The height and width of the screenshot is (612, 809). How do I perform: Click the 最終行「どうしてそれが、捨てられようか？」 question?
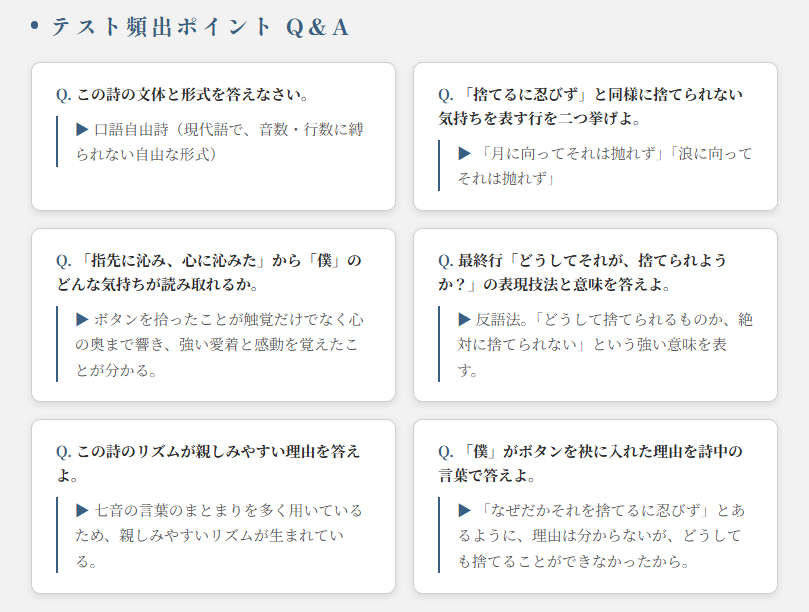590,272
